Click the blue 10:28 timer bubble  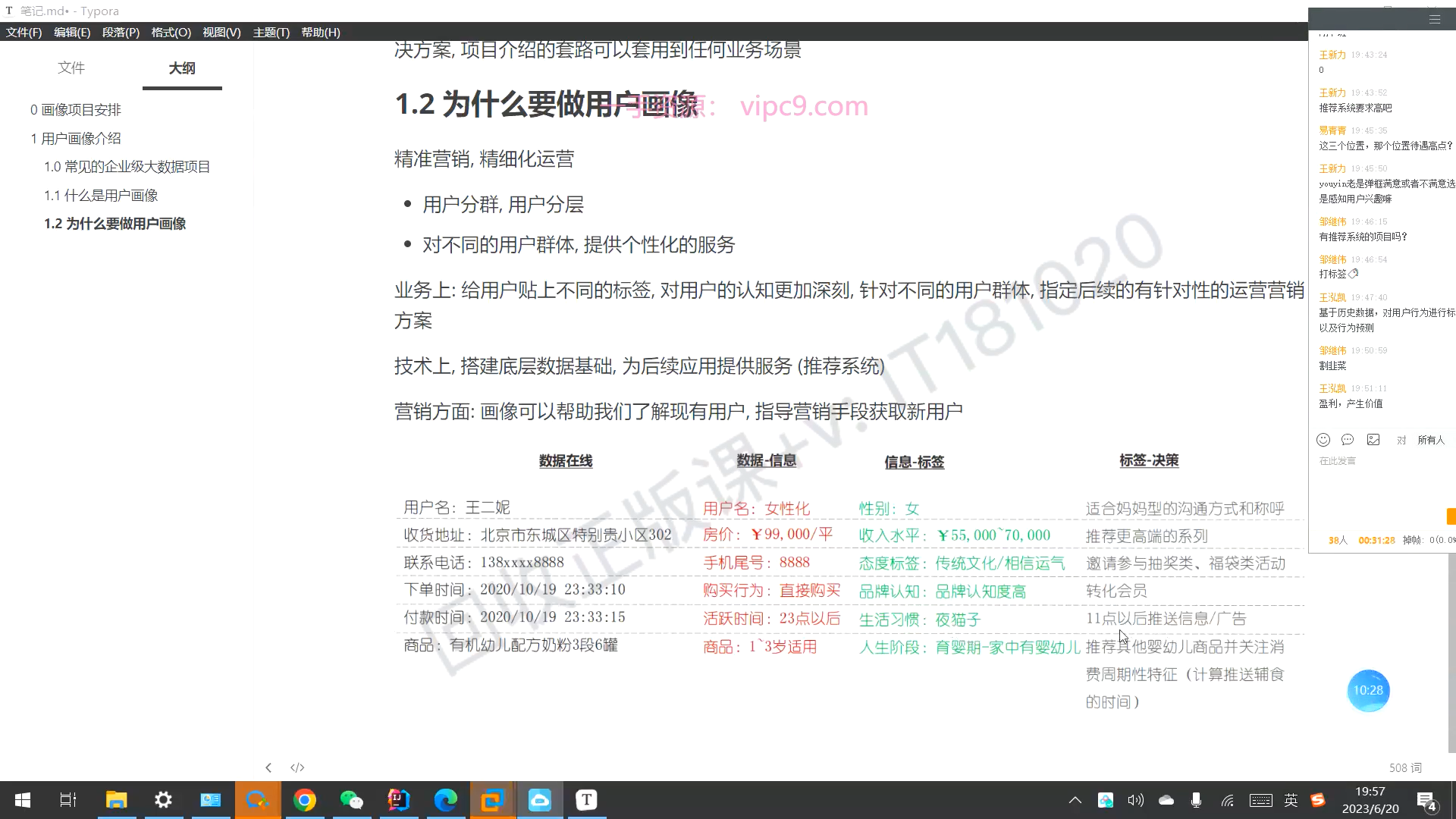pos(1368,690)
